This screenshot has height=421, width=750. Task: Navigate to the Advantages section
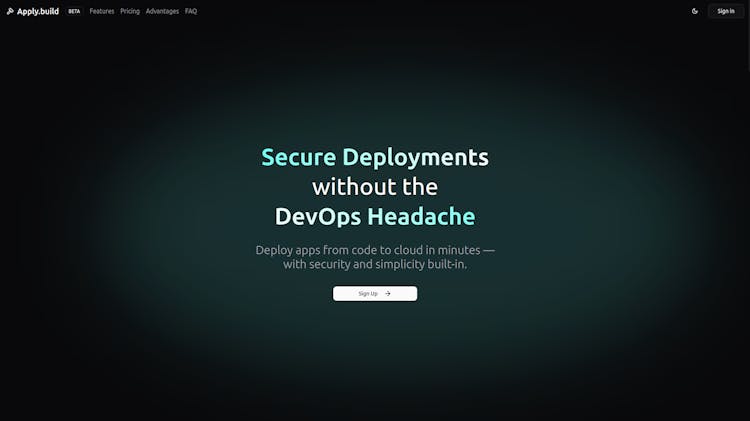tap(162, 11)
